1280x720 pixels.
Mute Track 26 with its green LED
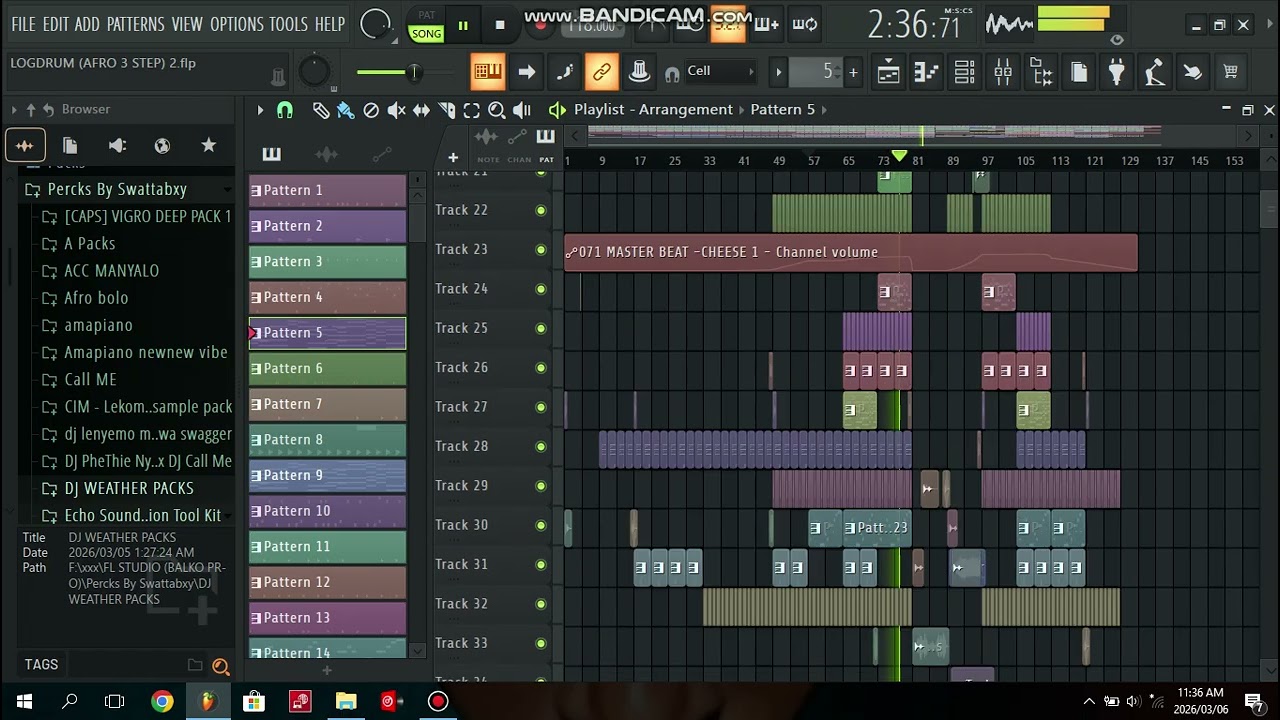[541, 368]
